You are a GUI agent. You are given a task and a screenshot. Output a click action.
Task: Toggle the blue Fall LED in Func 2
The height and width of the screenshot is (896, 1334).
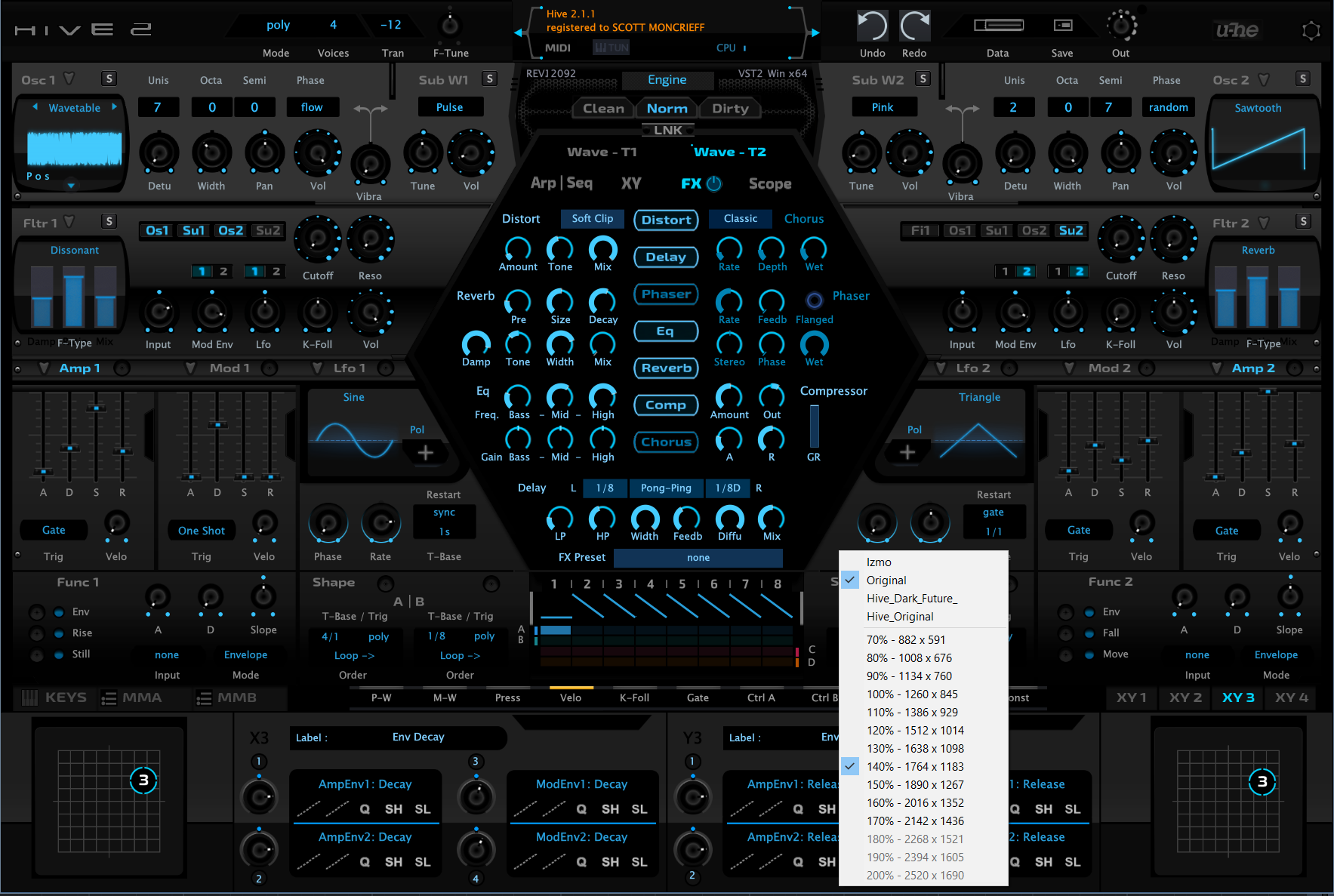tap(1089, 633)
